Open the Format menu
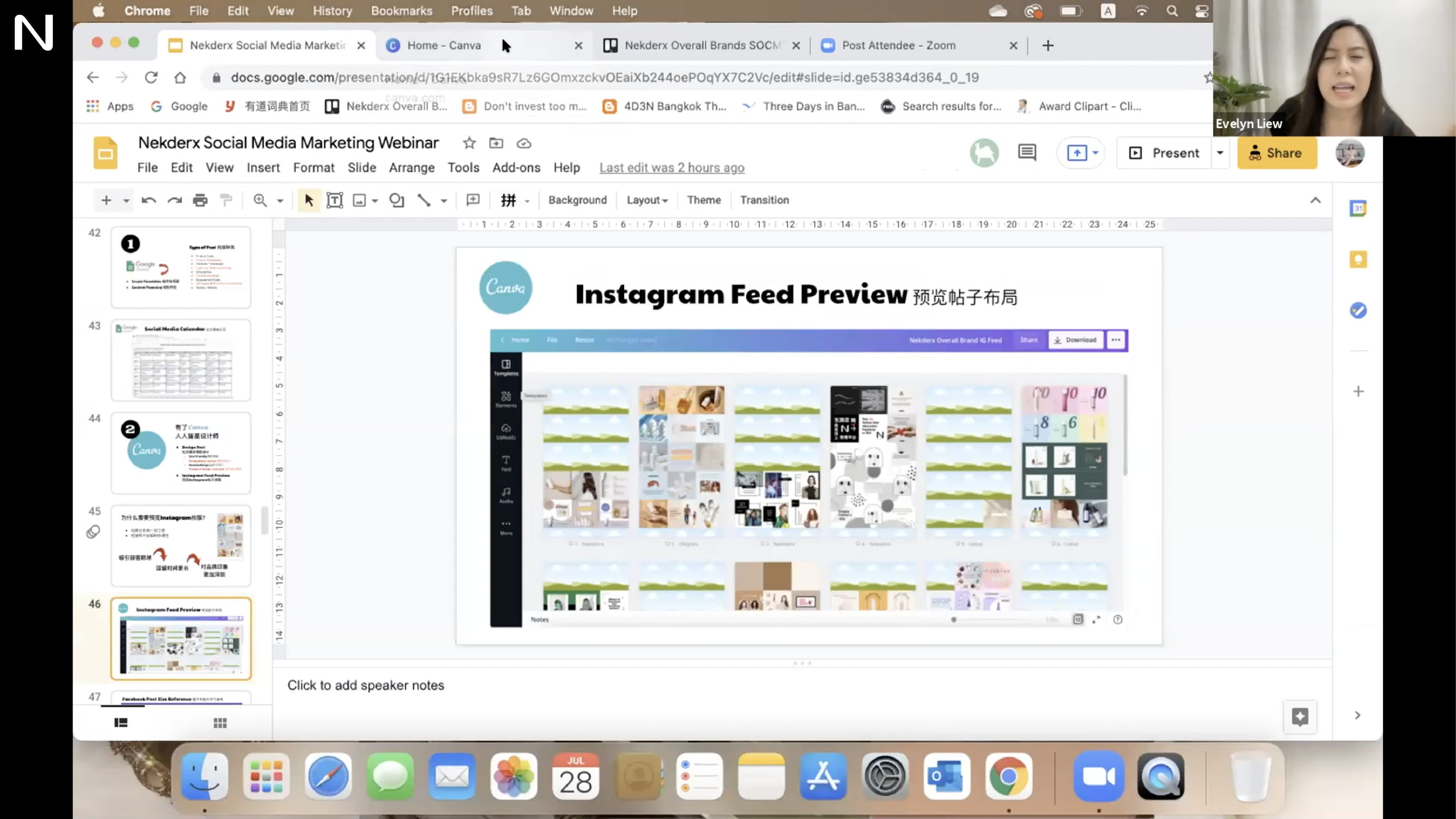Image resolution: width=1456 pixels, height=819 pixels. point(314,168)
